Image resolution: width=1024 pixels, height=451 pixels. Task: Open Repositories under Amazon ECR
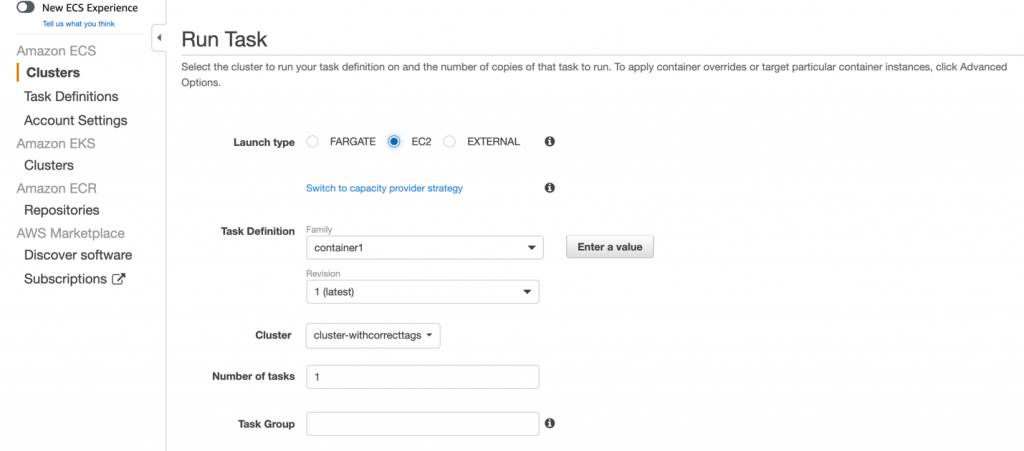pyautogui.click(x=61, y=210)
